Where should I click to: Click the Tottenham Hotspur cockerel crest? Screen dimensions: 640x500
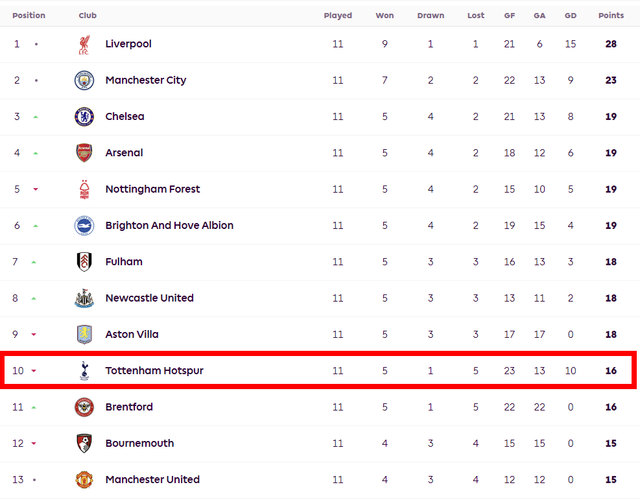point(84,371)
